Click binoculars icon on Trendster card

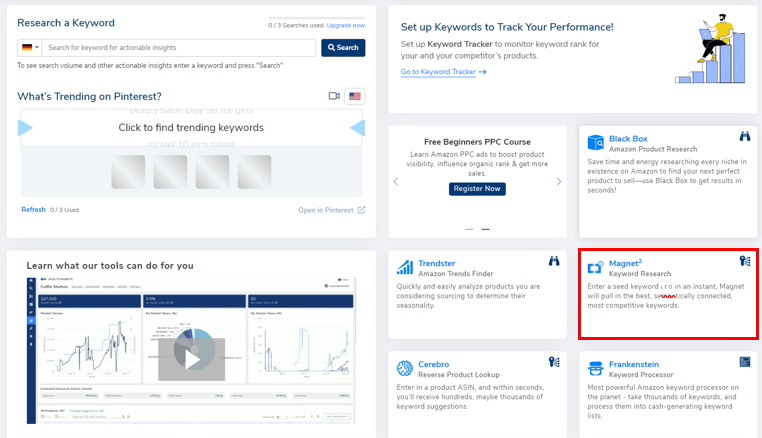(554, 261)
